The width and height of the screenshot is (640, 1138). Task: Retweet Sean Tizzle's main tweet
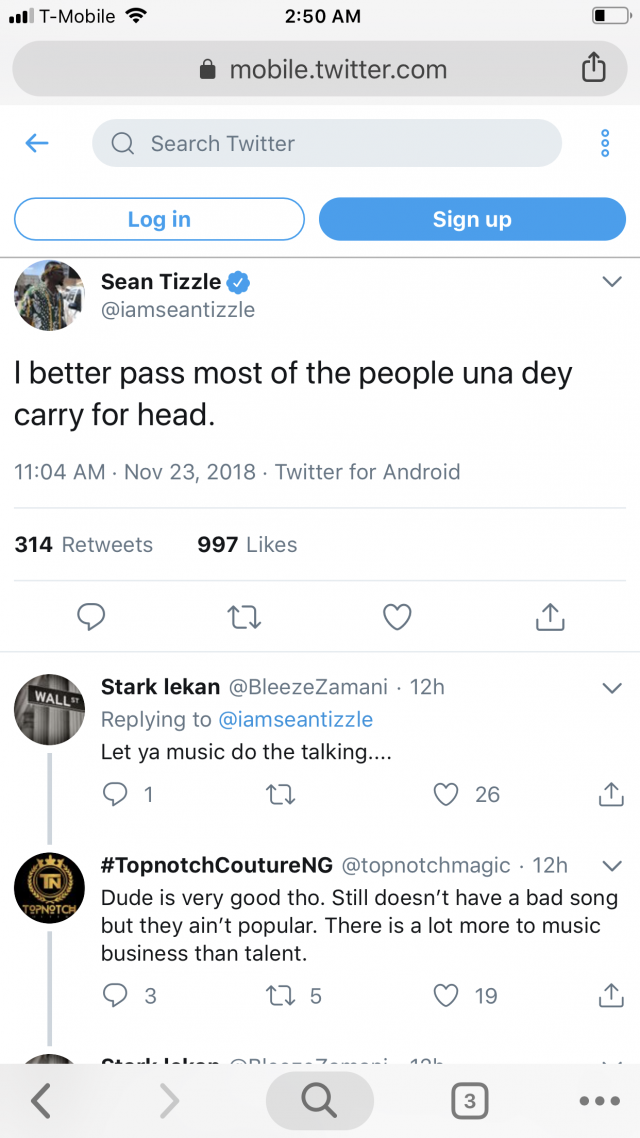pyautogui.click(x=244, y=617)
